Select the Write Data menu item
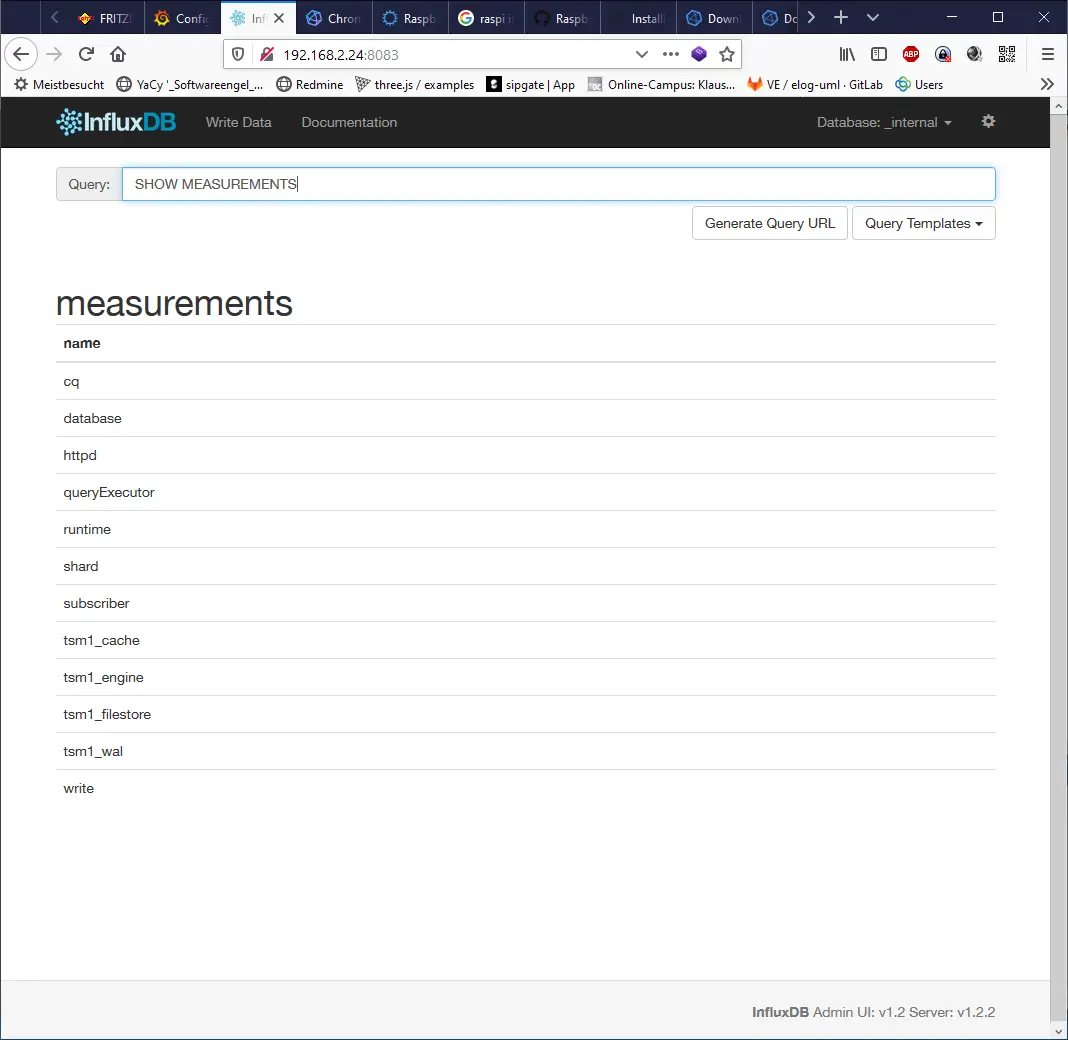1068x1040 pixels. tap(238, 122)
